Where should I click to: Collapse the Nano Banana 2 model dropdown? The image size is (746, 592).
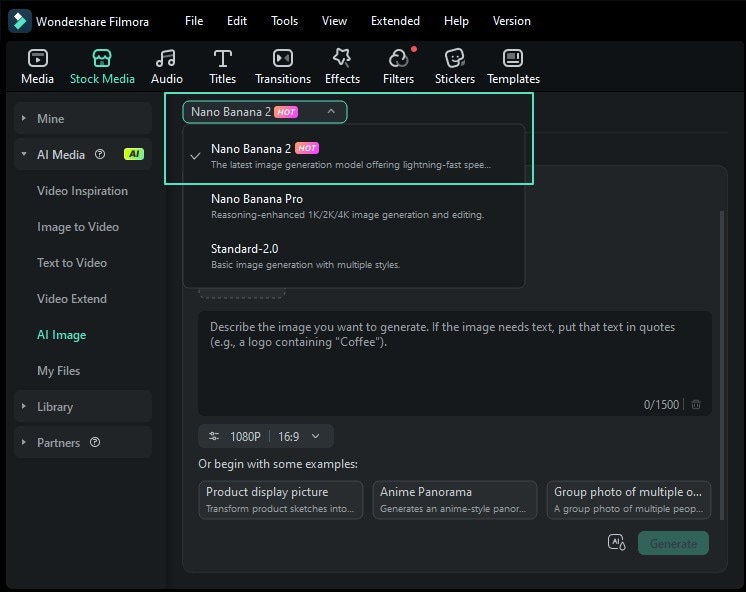(265, 112)
